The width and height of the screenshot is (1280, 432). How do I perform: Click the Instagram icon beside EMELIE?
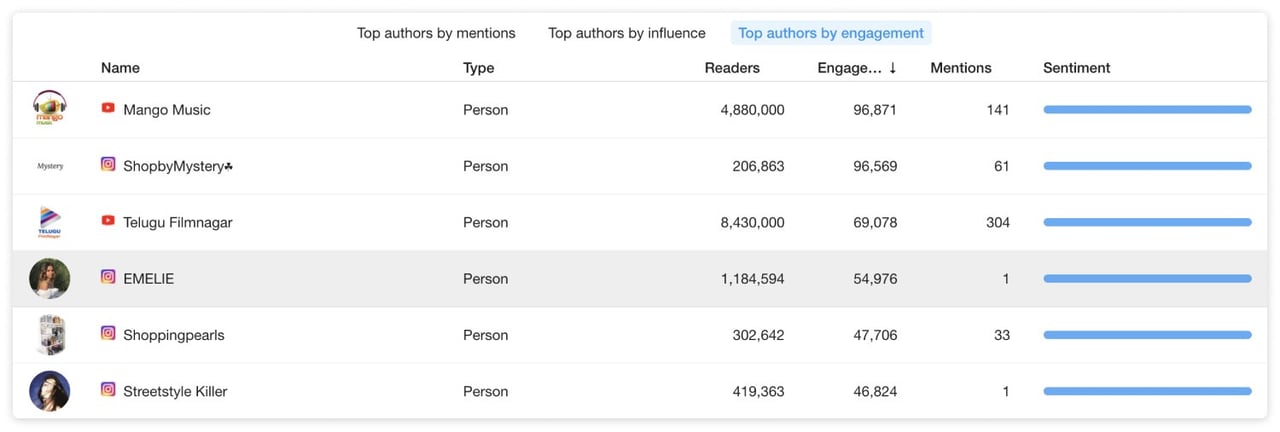tap(108, 277)
